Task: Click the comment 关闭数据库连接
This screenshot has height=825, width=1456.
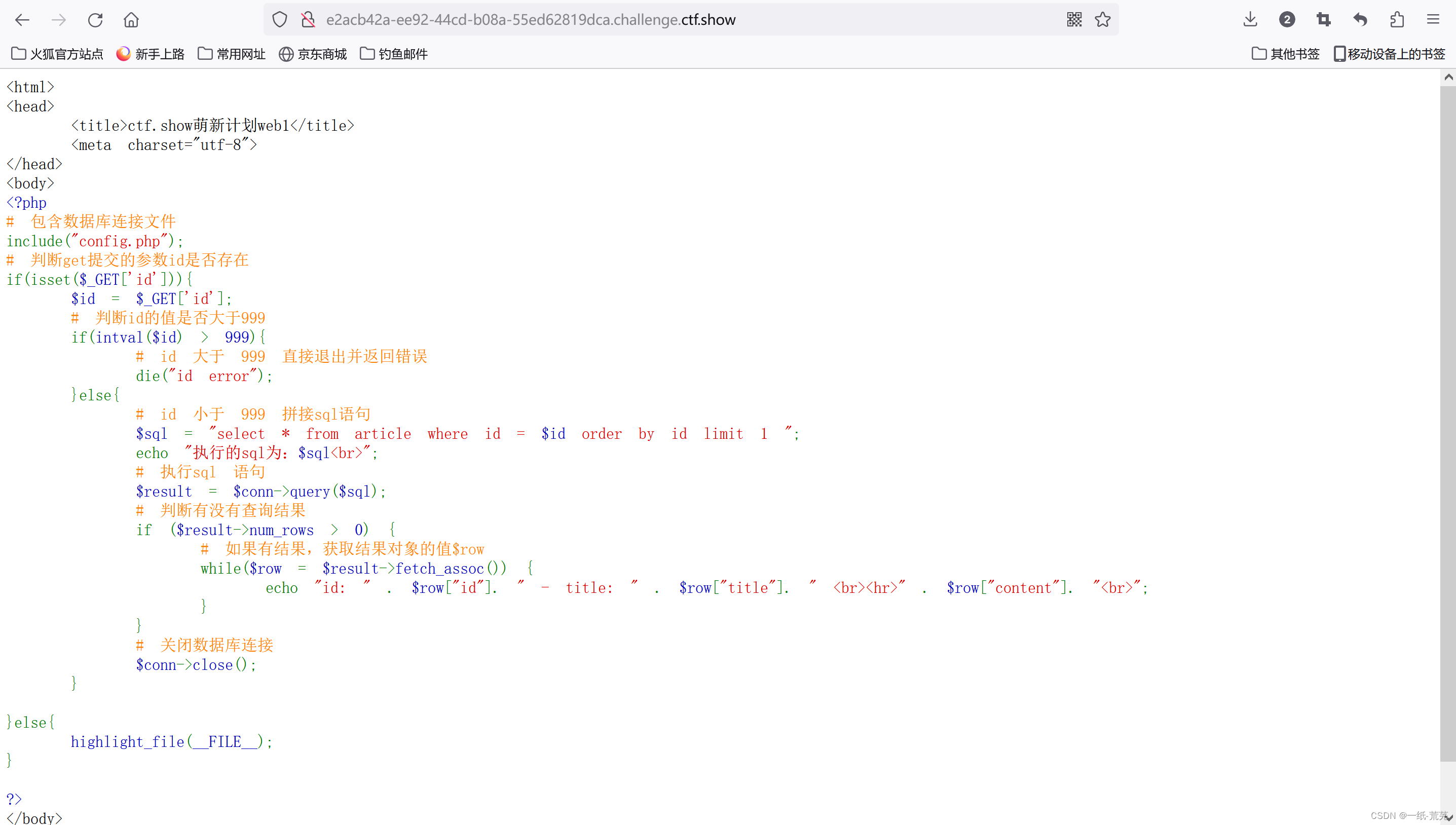Action: coord(205,646)
